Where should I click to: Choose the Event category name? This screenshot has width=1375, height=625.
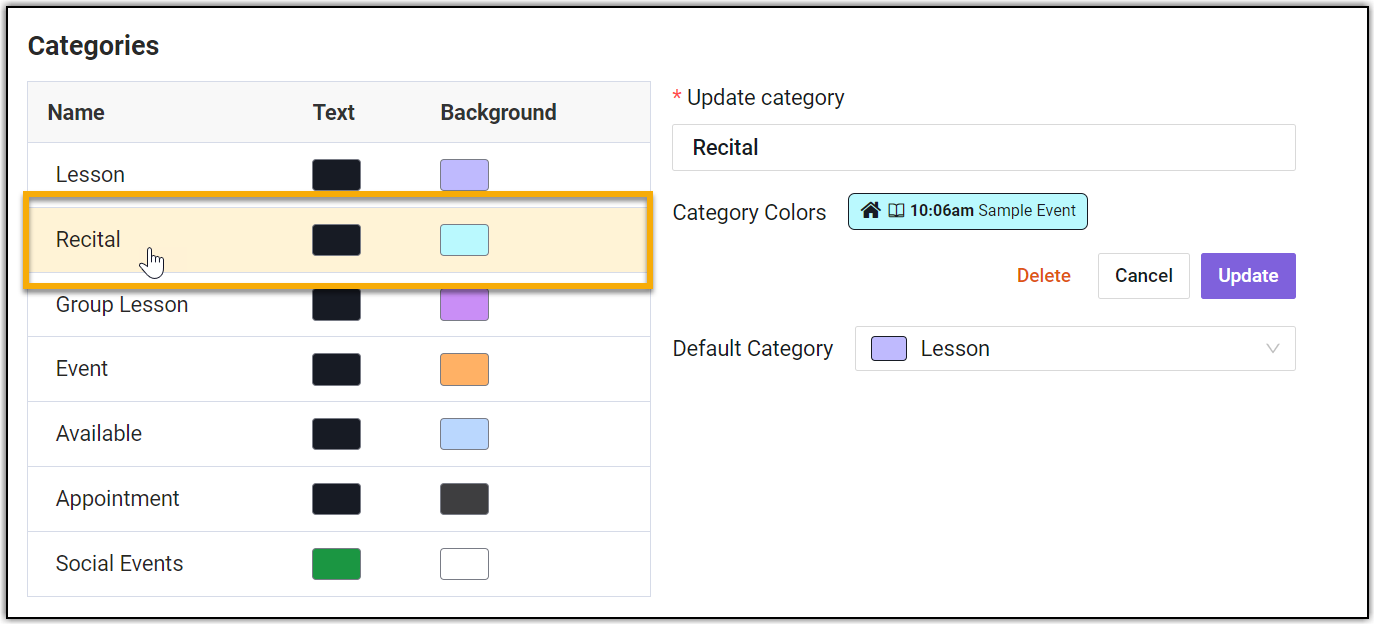(82, 369)
